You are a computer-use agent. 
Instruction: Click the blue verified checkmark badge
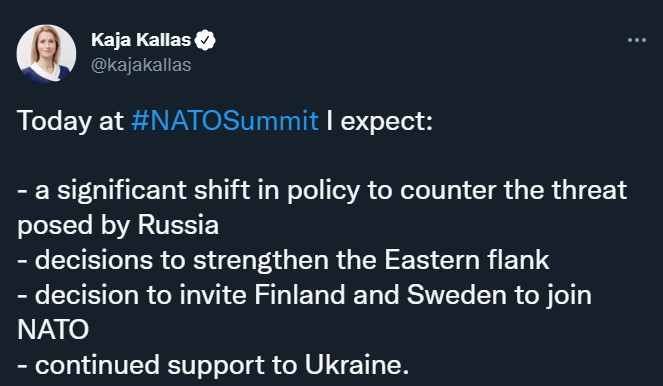(x=205, y=40)
